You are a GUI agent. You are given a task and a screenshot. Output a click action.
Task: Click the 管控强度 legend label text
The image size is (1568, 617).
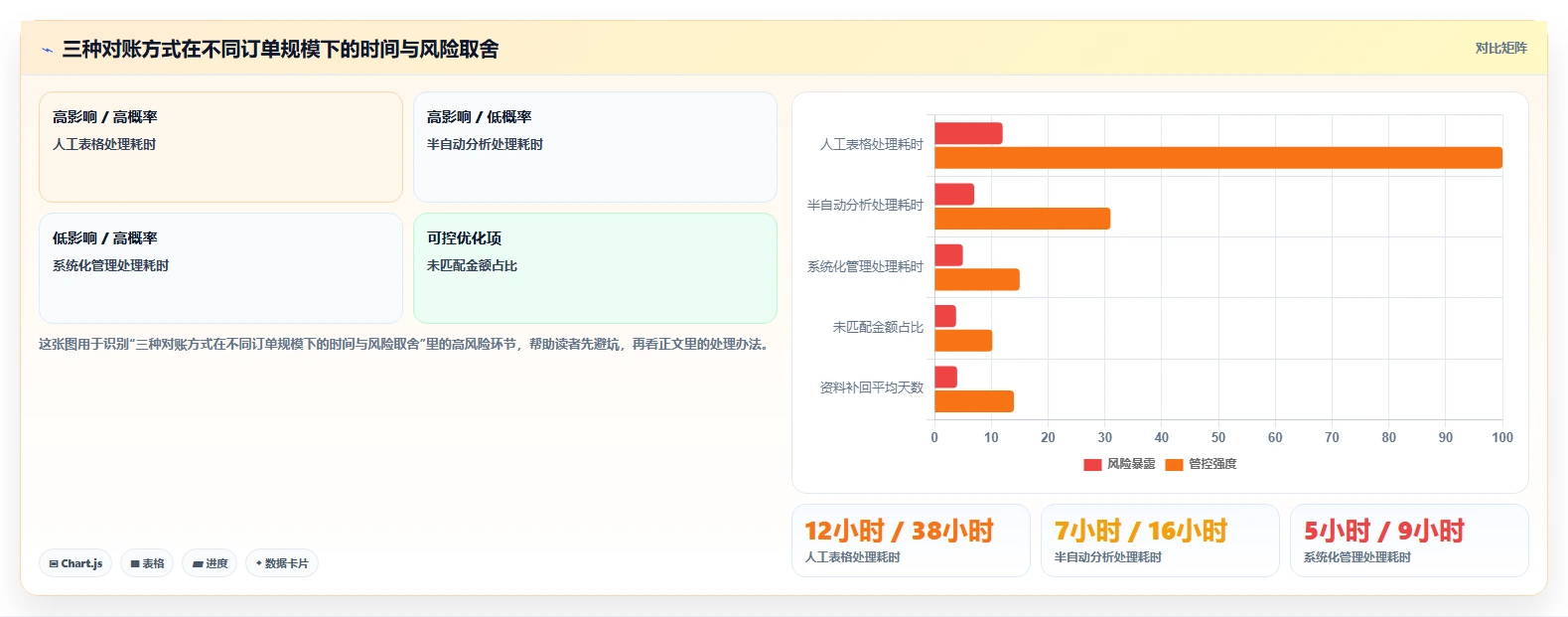pos(1212,464)
